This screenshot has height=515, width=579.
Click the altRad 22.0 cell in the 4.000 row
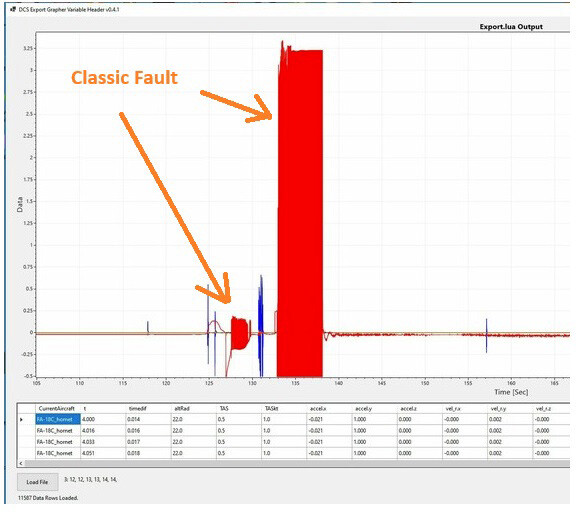pos(193,419)
